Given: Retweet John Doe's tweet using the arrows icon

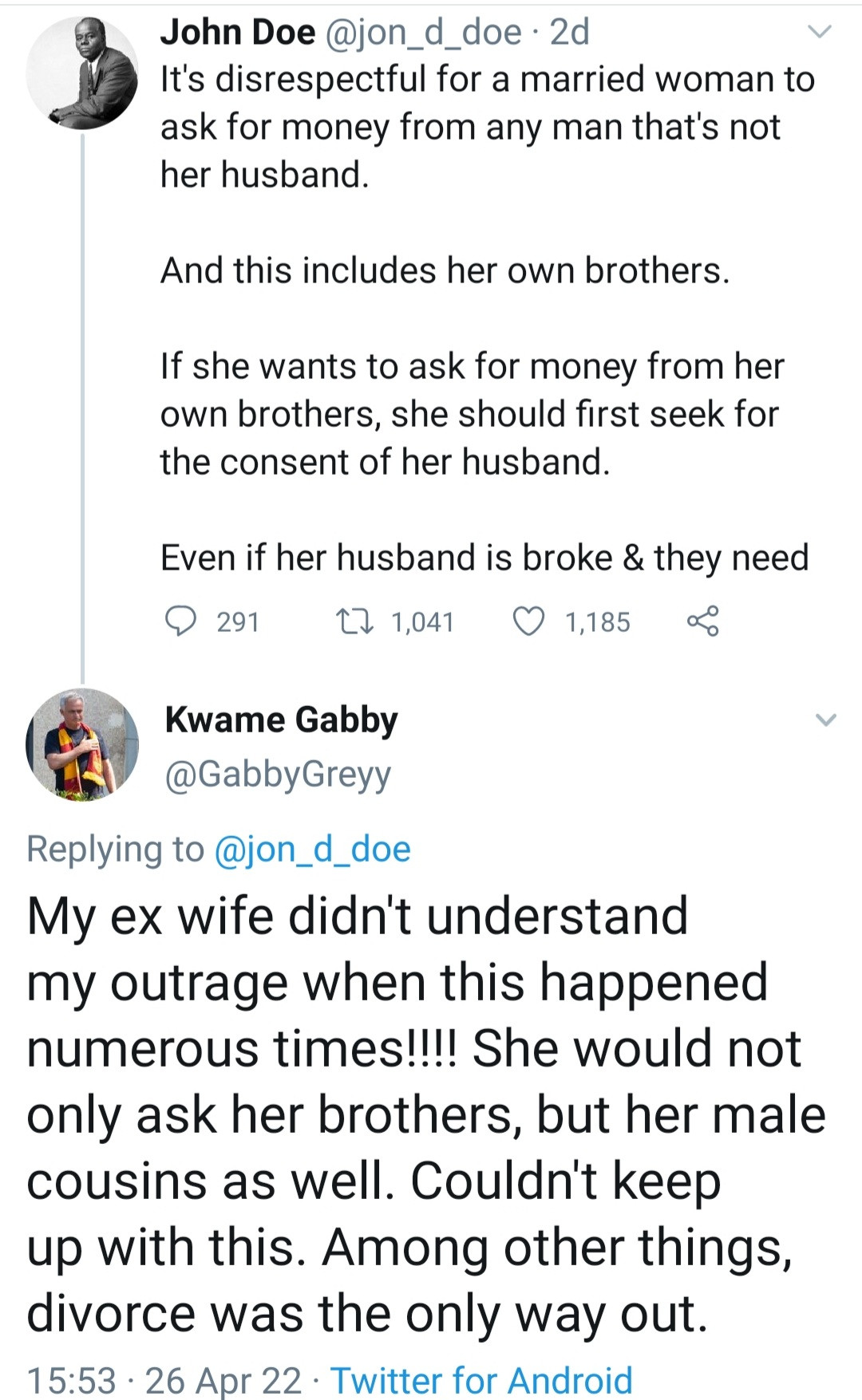Looking at the screenshot, I should [x=354, y=621].
